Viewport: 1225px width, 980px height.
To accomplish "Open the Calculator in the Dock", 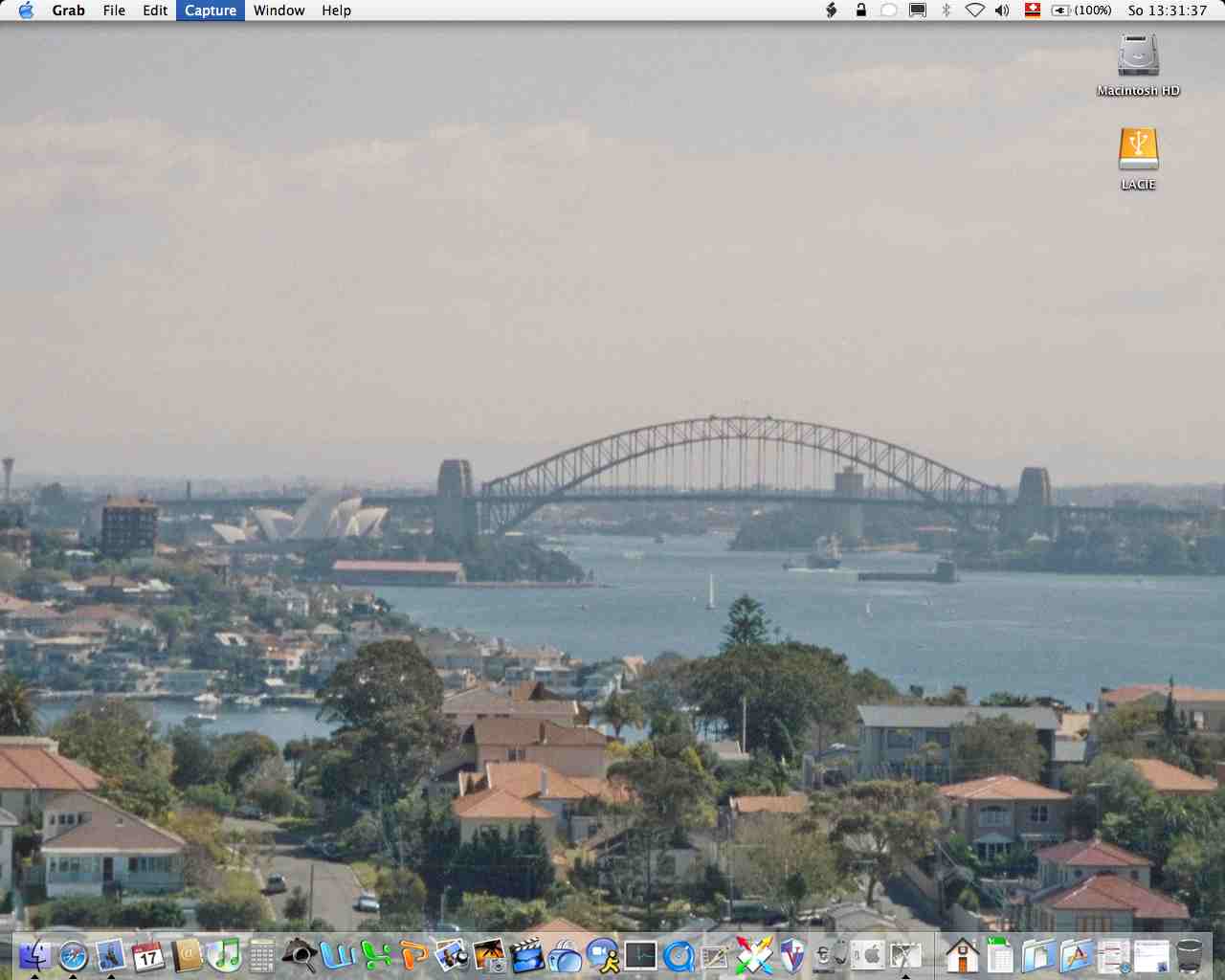I will [x=261, y=955].
